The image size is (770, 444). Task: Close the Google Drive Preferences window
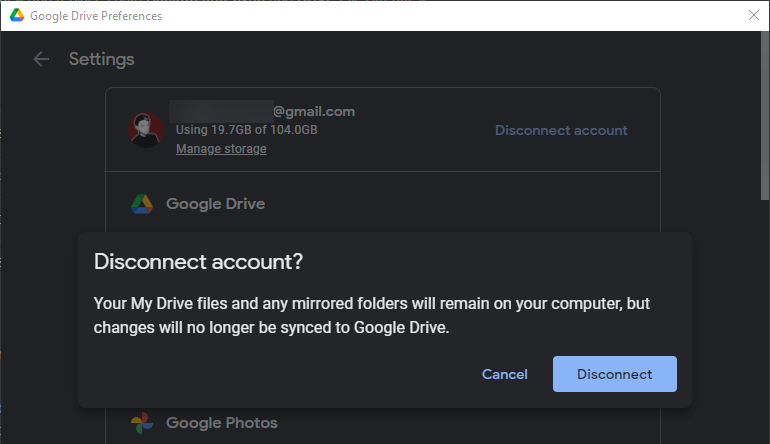click(754, 15)
